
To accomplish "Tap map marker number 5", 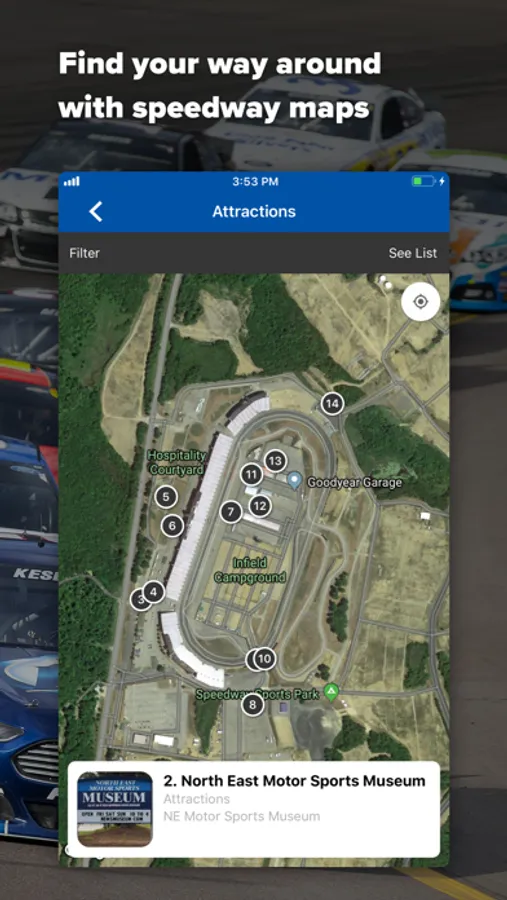I will tap(166, 496).
